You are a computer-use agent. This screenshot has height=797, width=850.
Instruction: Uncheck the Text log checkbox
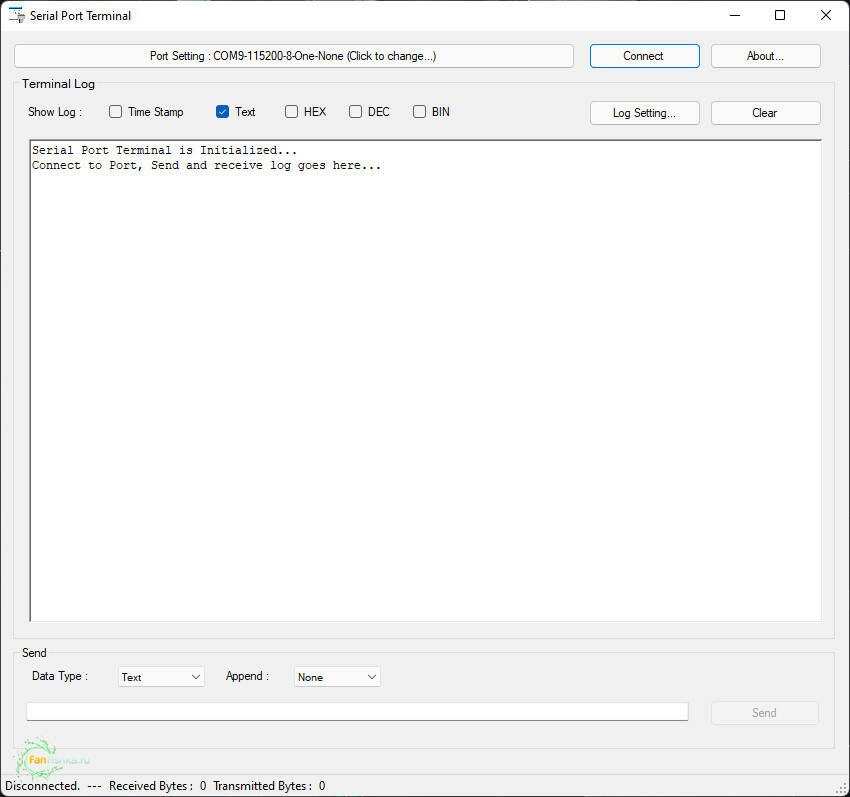(223, 112)
